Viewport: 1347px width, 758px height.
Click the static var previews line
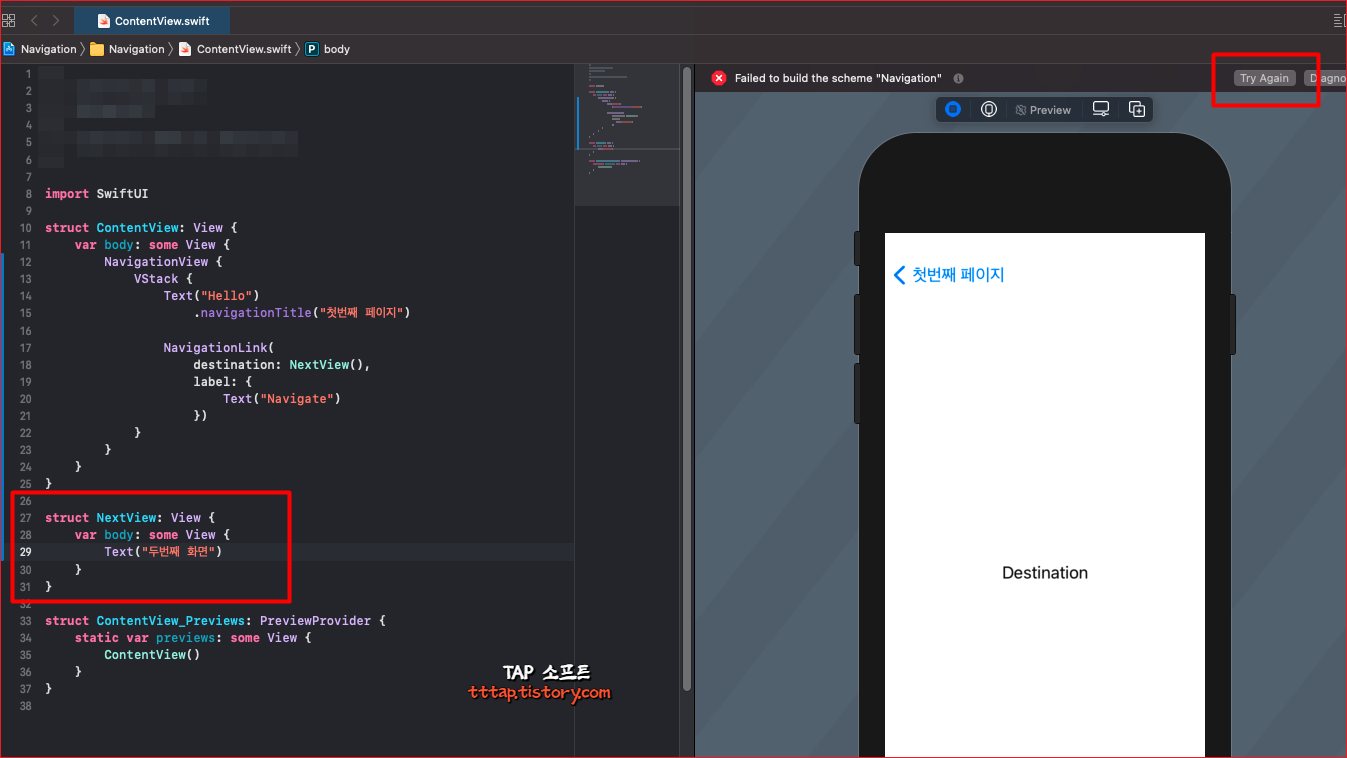(x=193, y=638)
